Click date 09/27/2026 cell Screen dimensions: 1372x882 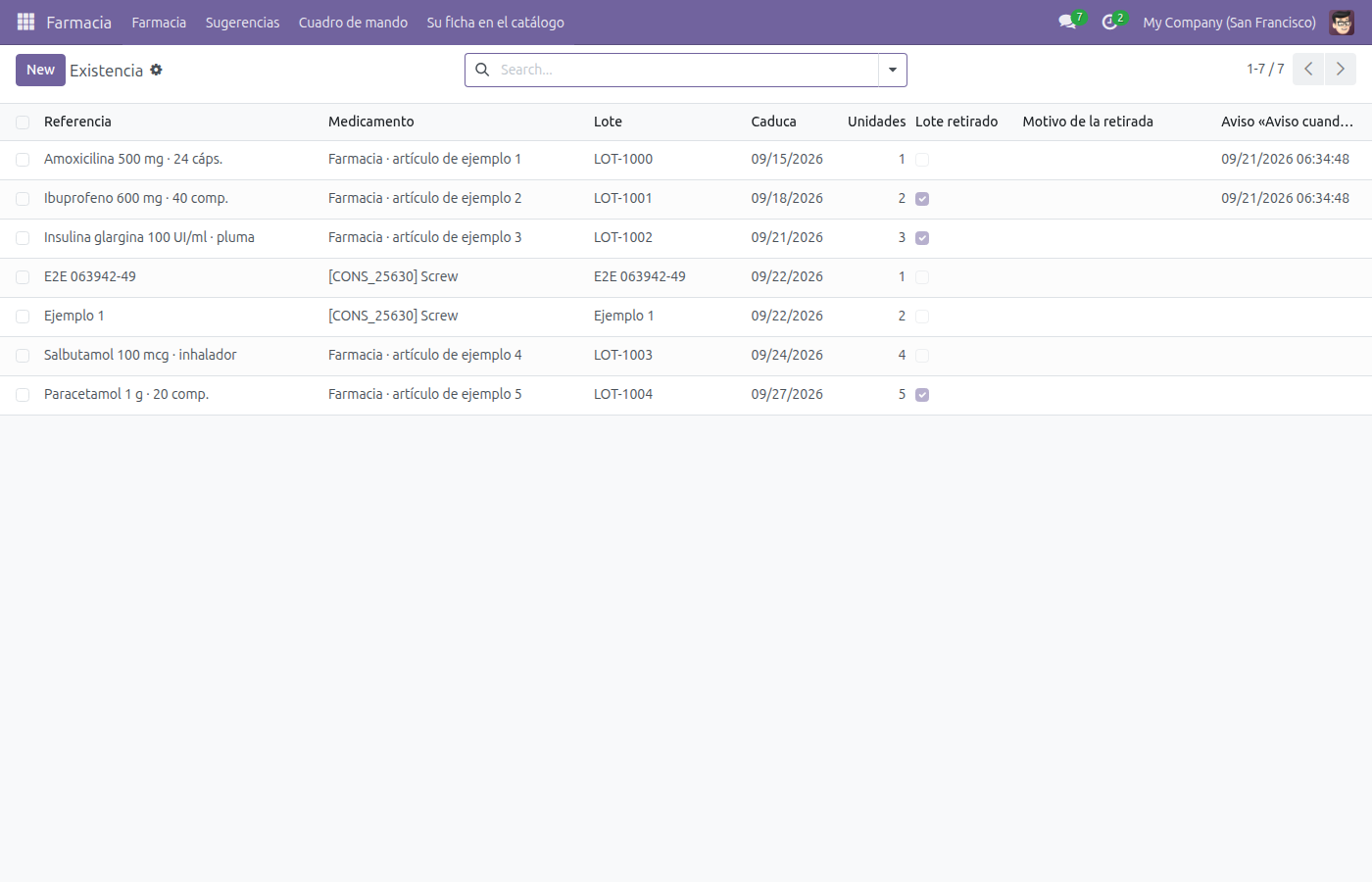pos(787,394)
